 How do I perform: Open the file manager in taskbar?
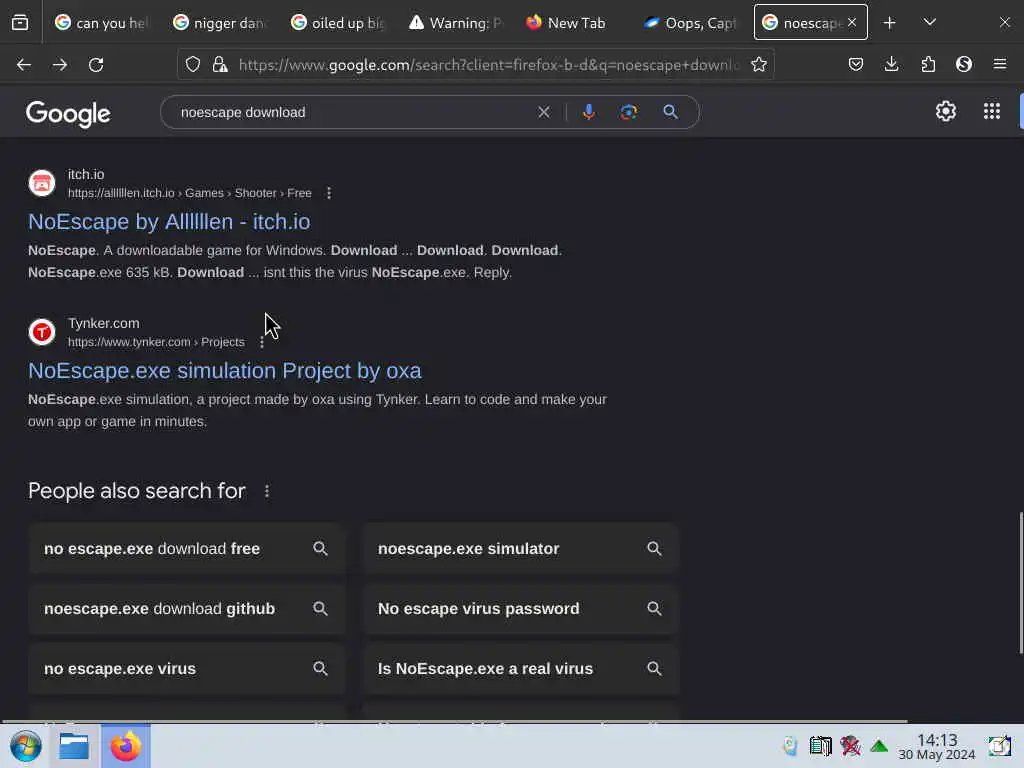74,746
